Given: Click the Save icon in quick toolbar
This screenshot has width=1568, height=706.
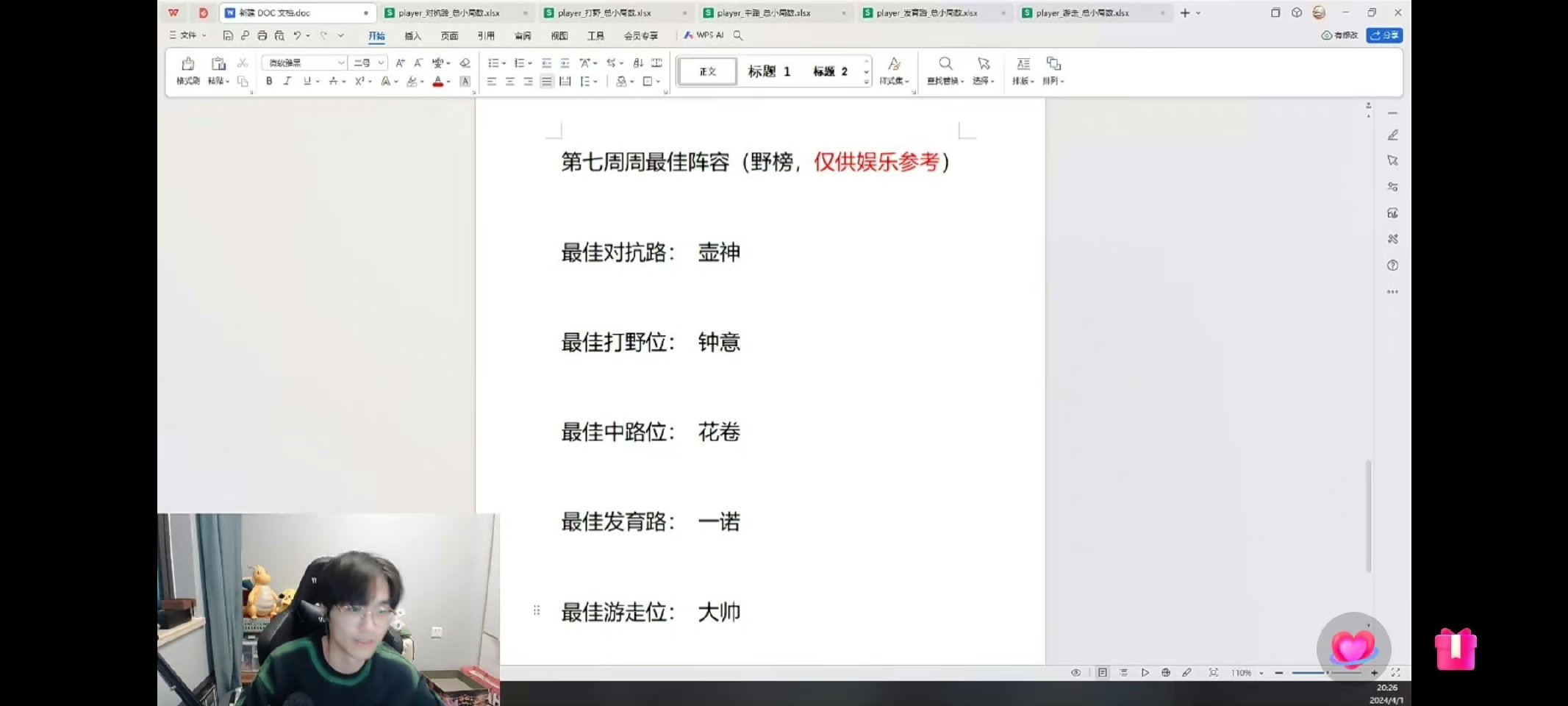Looking at the screenshot, I should (228, 35).
